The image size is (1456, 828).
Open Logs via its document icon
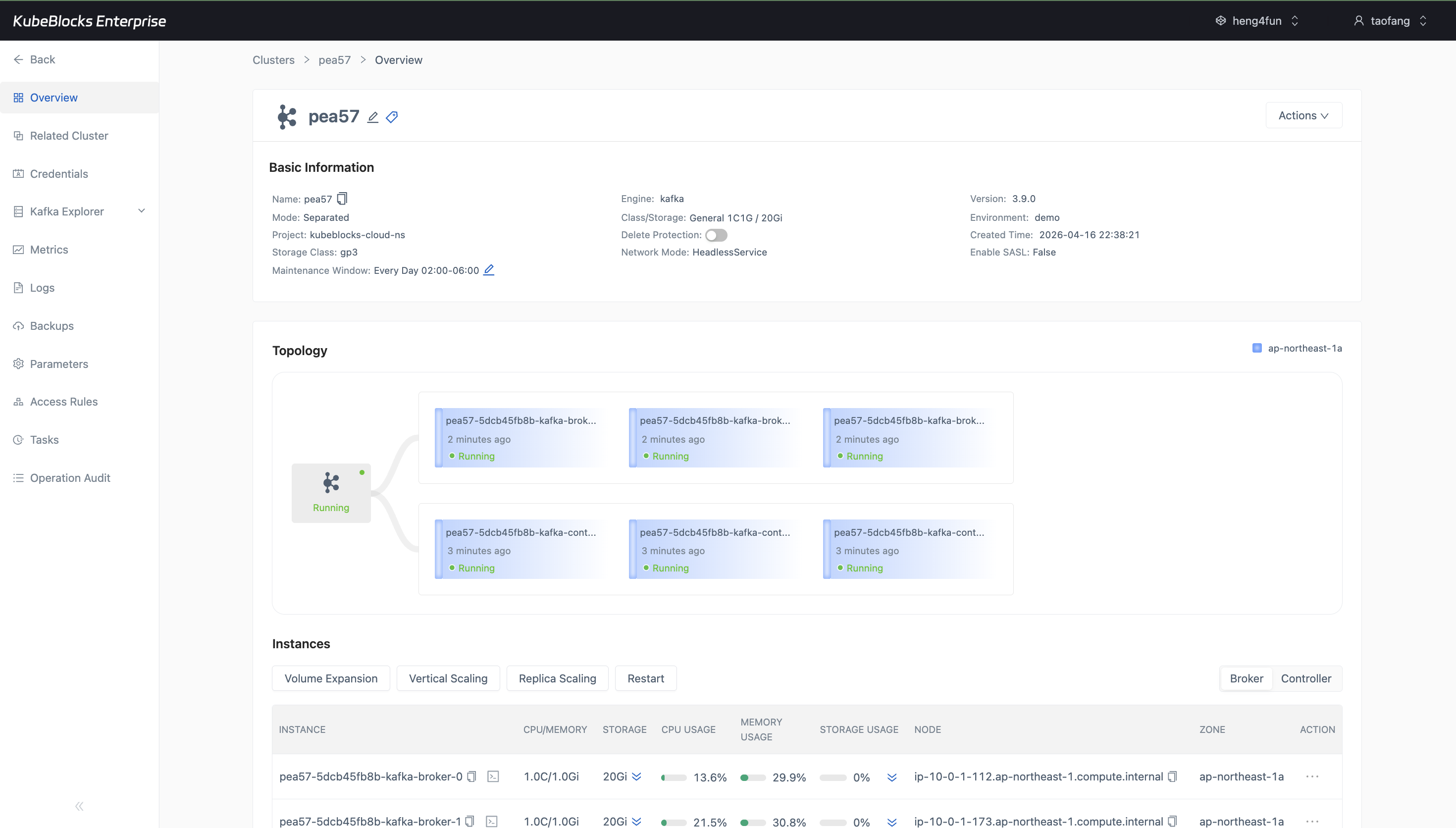18,288
